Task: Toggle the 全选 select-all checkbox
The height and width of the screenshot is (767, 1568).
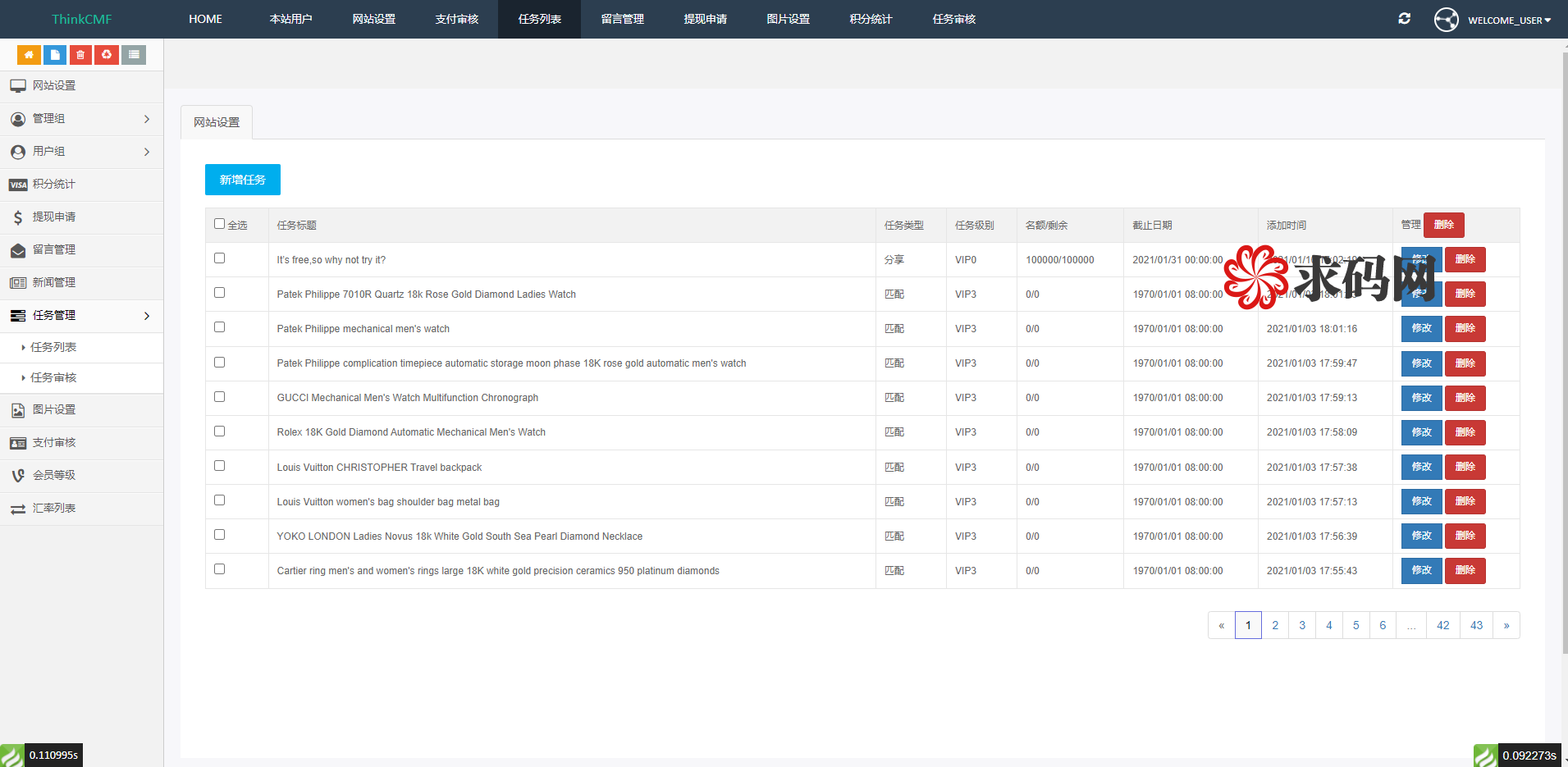Action: click(219, 224)
